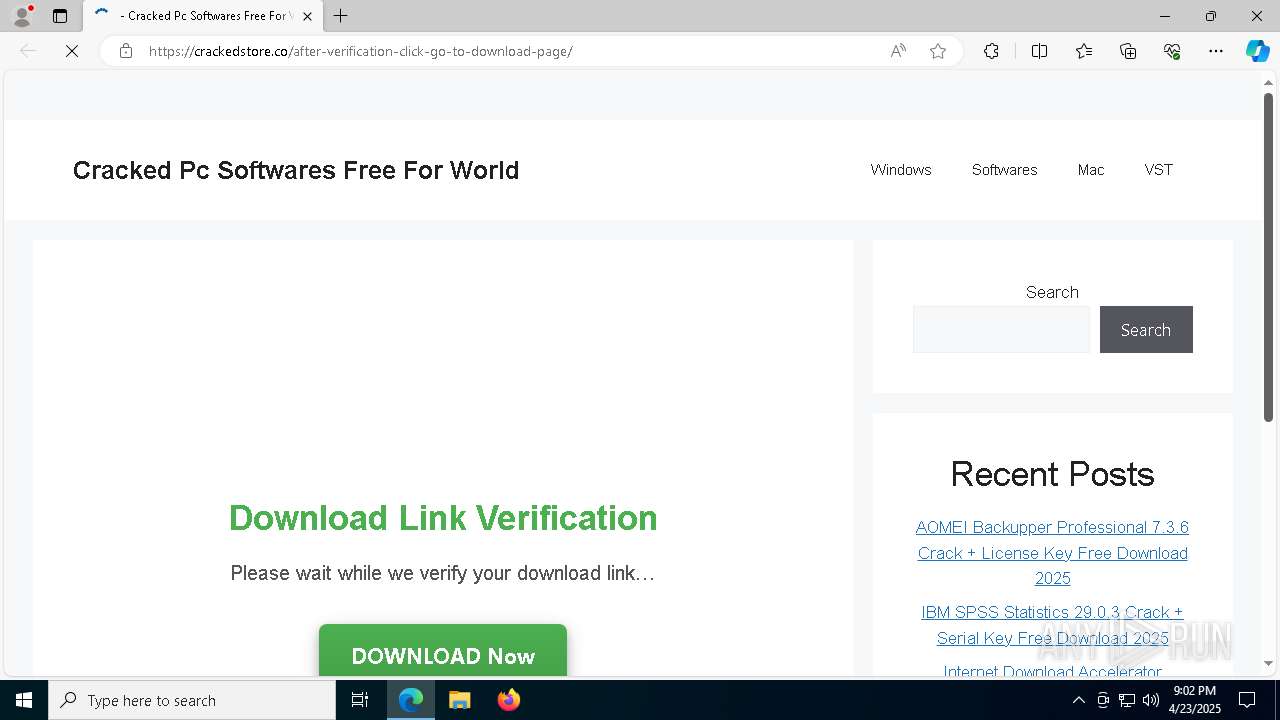Open the Extensions puzzle icon

point(991,51)
